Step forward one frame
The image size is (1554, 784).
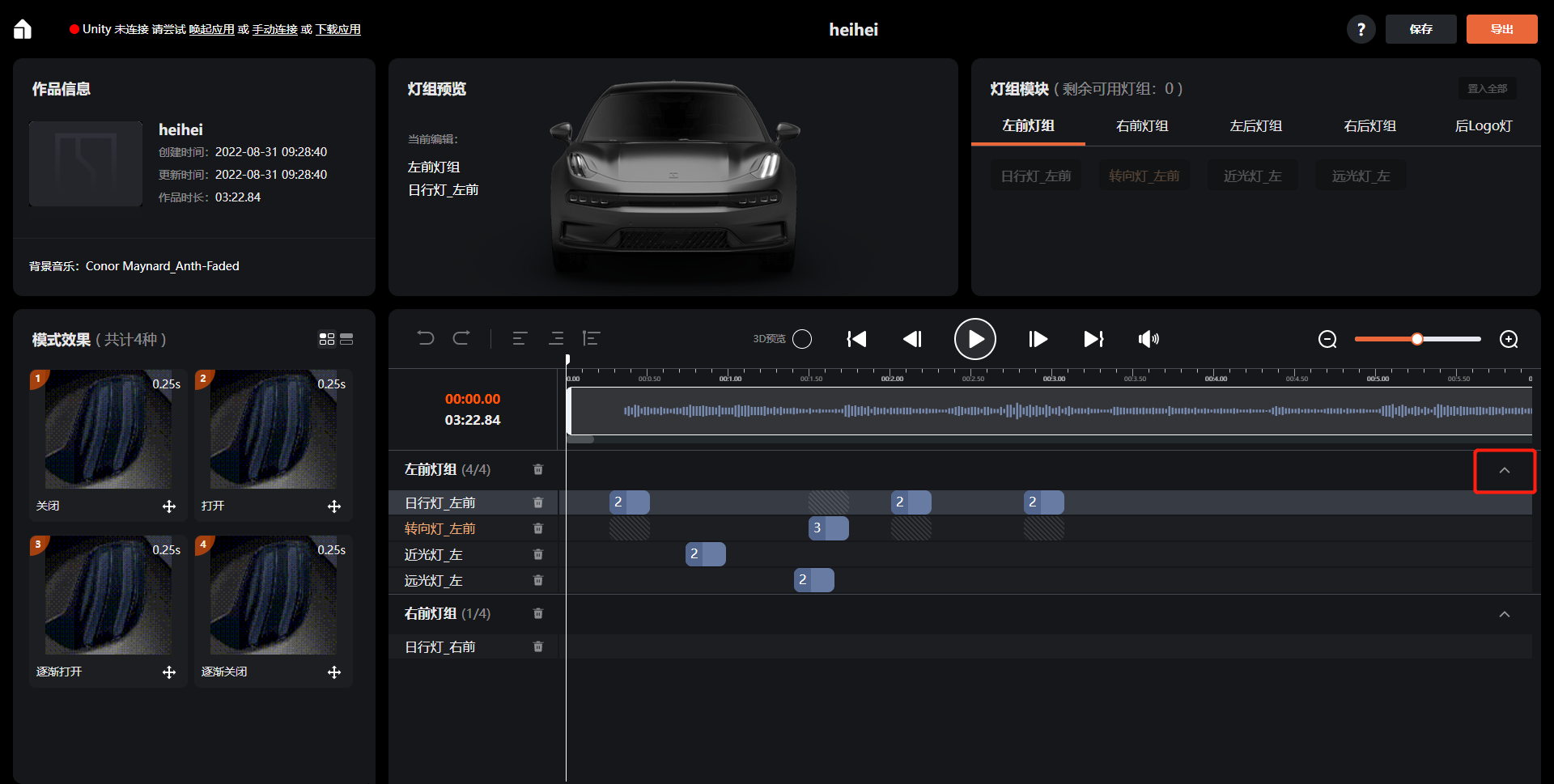1038,339
